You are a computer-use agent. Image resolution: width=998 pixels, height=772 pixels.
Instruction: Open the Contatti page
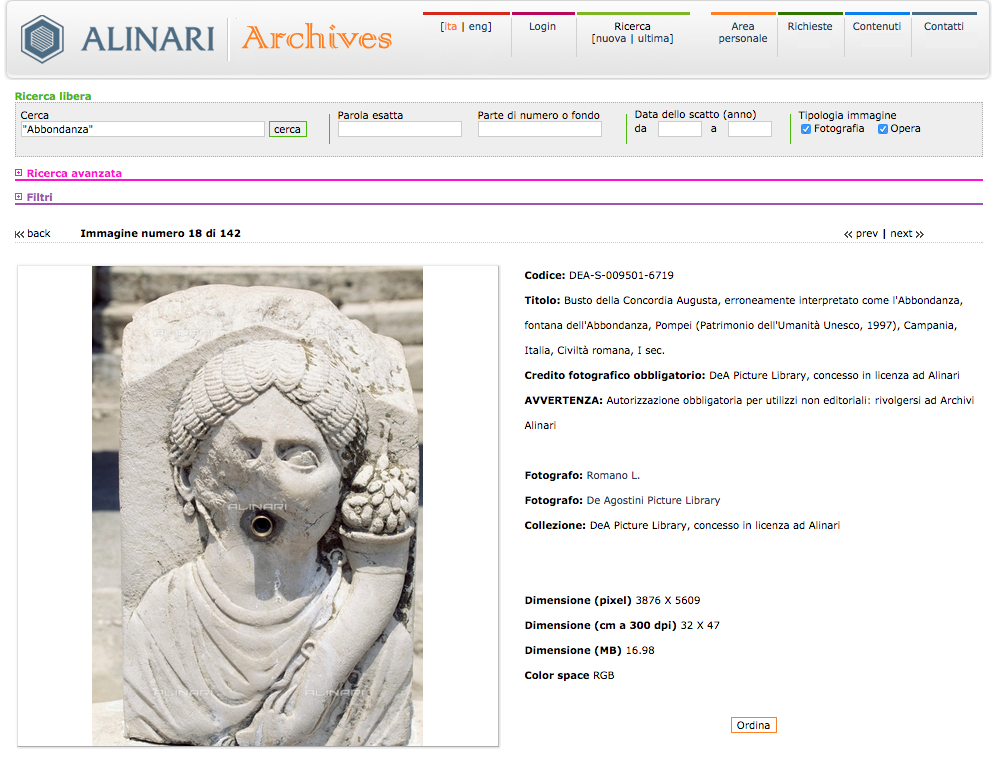click(943, 27)
